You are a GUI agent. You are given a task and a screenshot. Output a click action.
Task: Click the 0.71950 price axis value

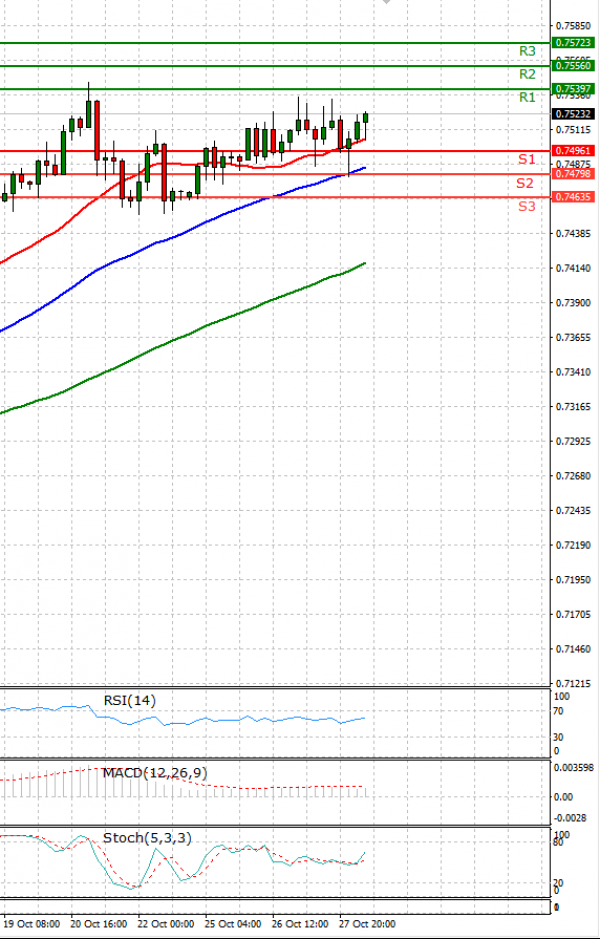[x=573, y=580]
